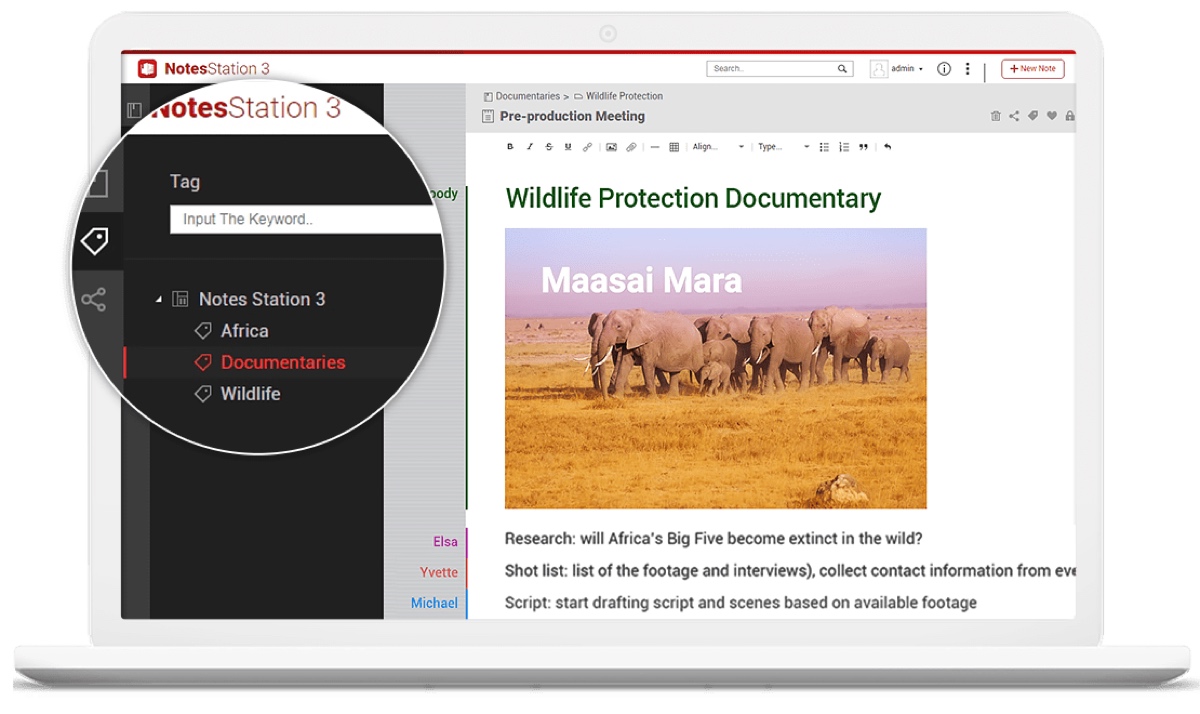Toggle strikethrough formatting

[x=549, y=147]
